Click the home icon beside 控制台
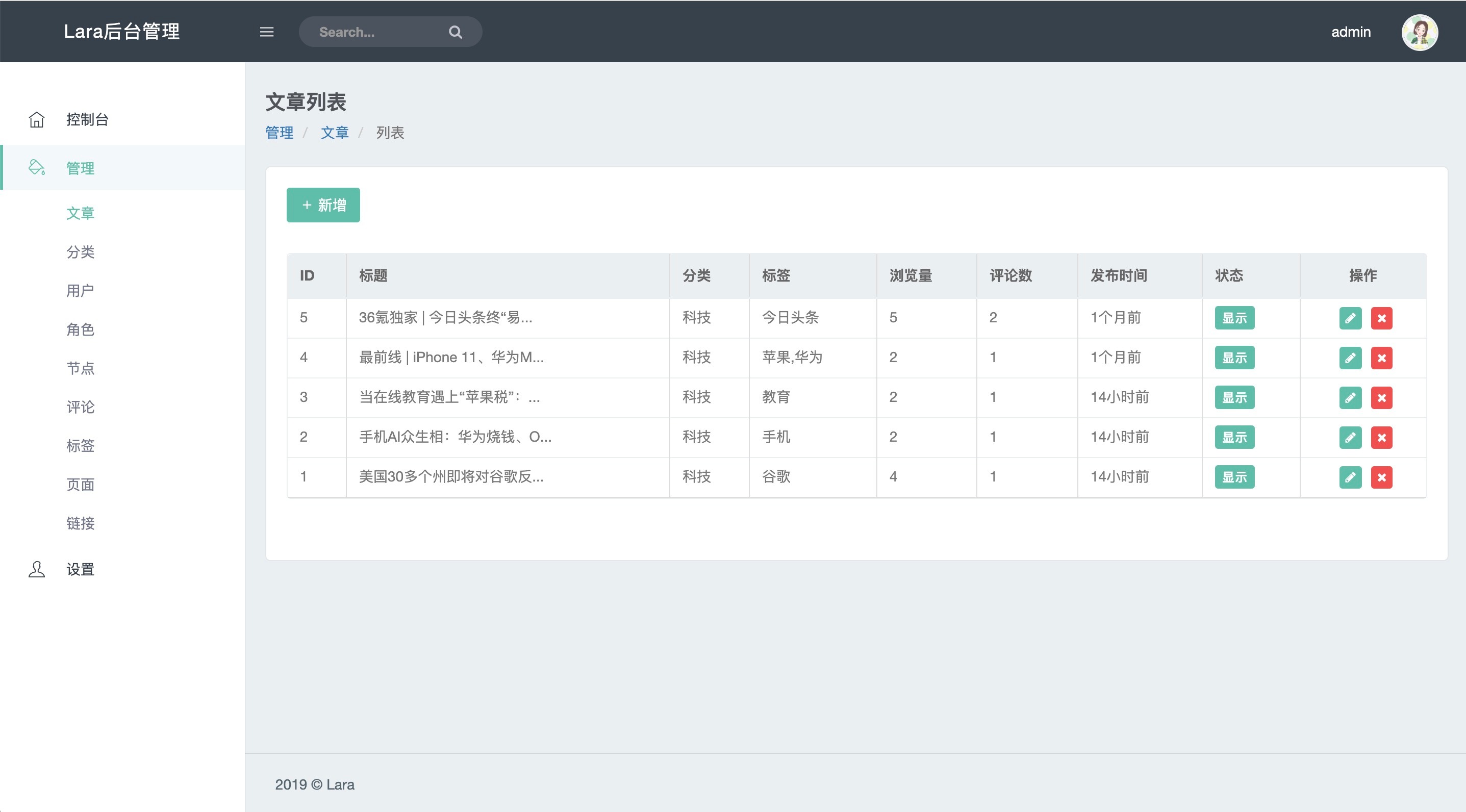 [x=36, y=119]
